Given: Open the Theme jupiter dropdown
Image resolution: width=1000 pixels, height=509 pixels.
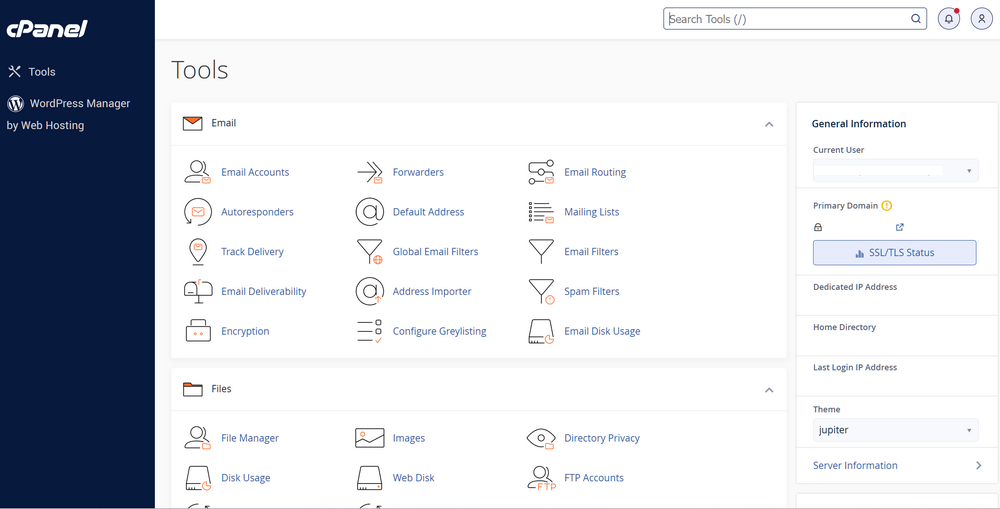Looking at the screenshot, I should pos(895,430).
